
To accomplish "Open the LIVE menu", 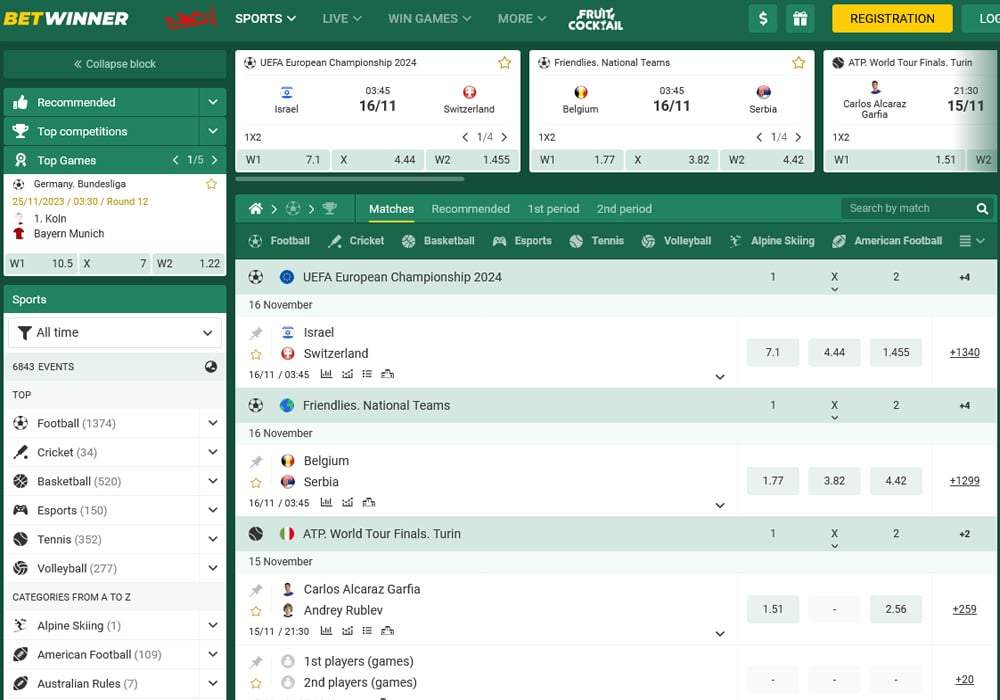I will click(342, 18).
